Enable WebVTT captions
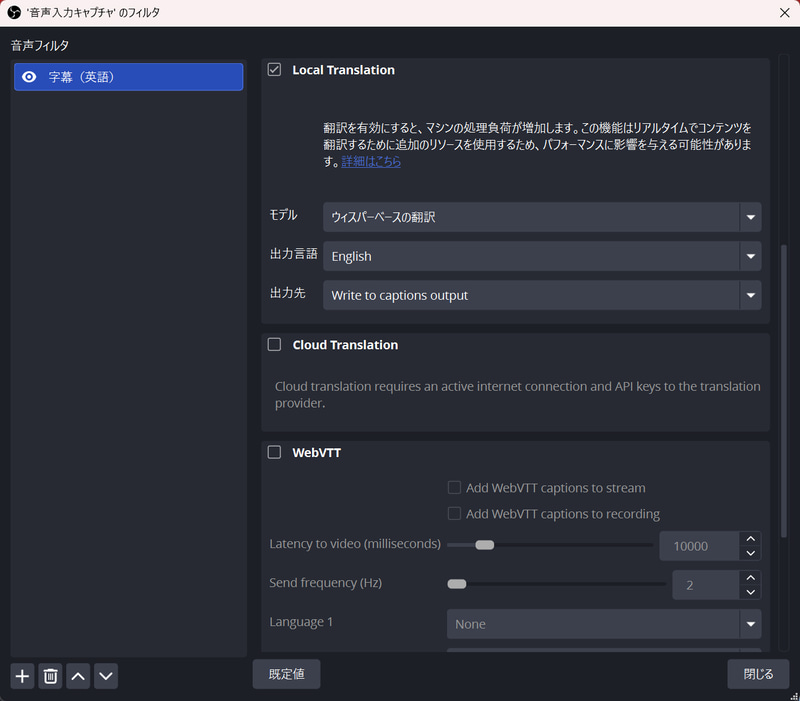The height and width of the screenshot is (701, 800). click(x=274, y=452)
